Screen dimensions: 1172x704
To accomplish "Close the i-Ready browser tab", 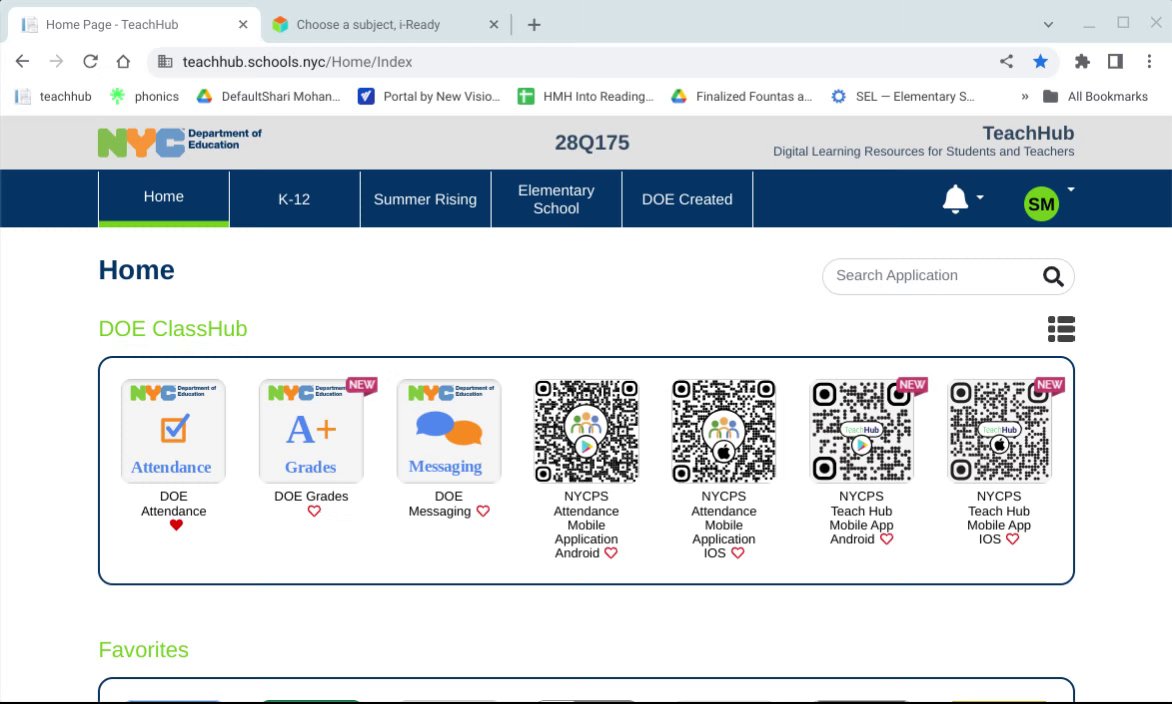I will tap(493, 25).
